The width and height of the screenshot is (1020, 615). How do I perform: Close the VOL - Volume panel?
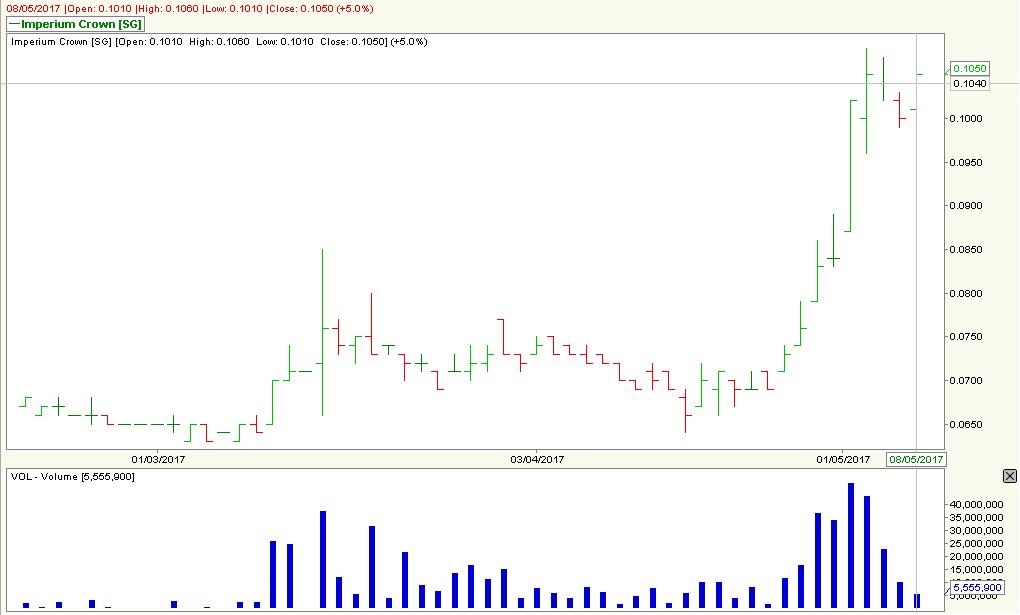pyautogui.click(x=1010, y=476)
